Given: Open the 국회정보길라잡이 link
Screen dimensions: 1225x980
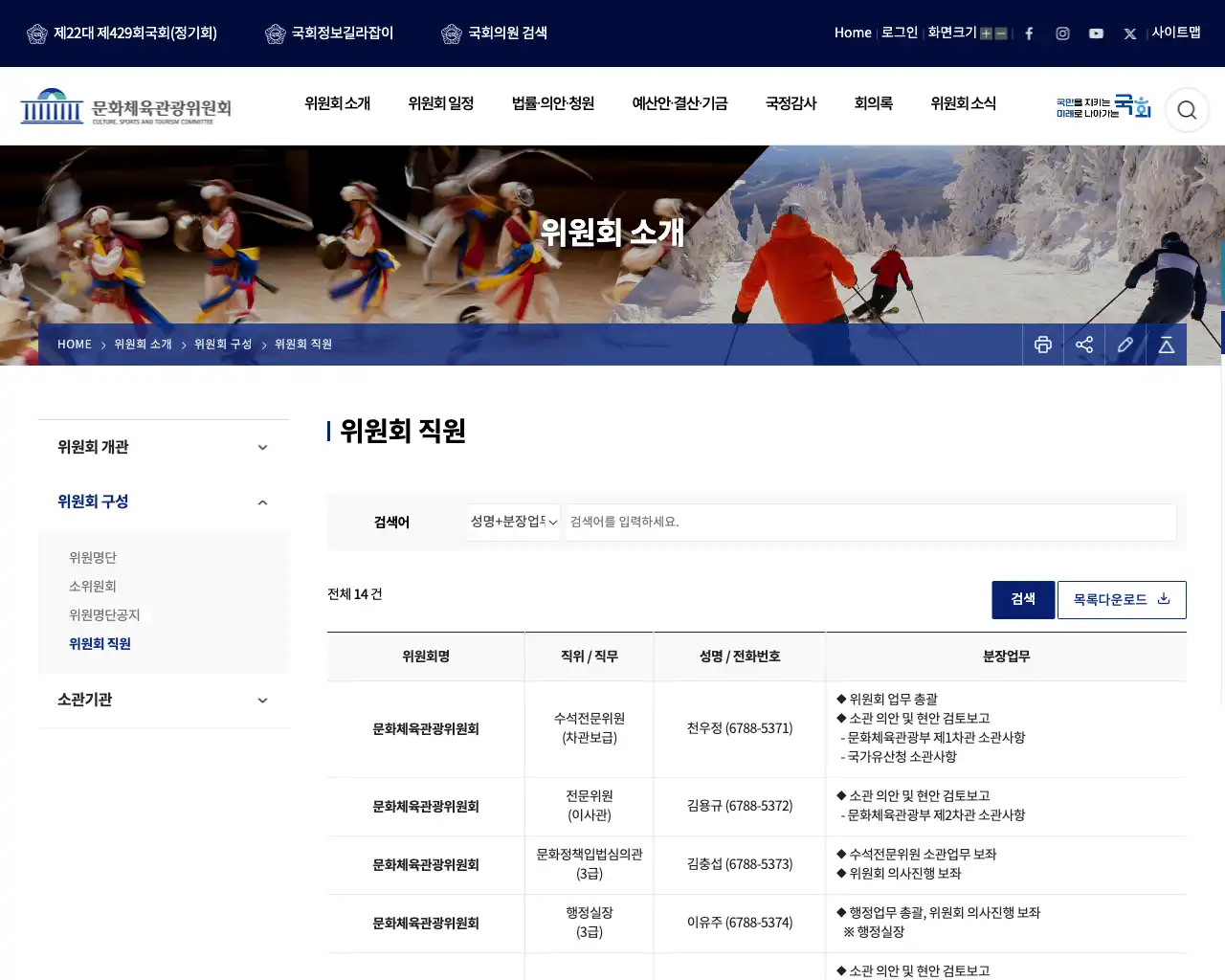Looking at the screenshot, I should pyautogui.click(x=329, y=33).
